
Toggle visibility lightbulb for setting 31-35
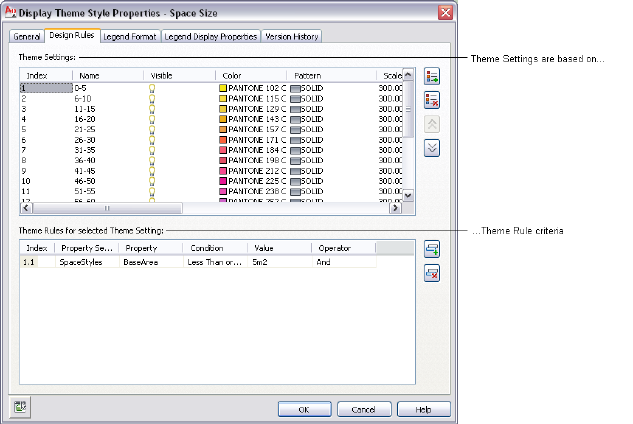(152, 150)
